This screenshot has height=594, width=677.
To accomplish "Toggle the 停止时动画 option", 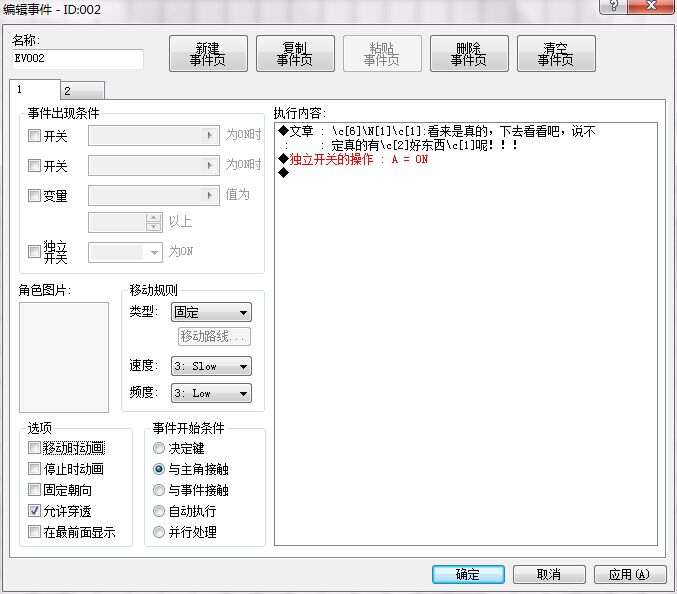I will (x=34, y=468).
